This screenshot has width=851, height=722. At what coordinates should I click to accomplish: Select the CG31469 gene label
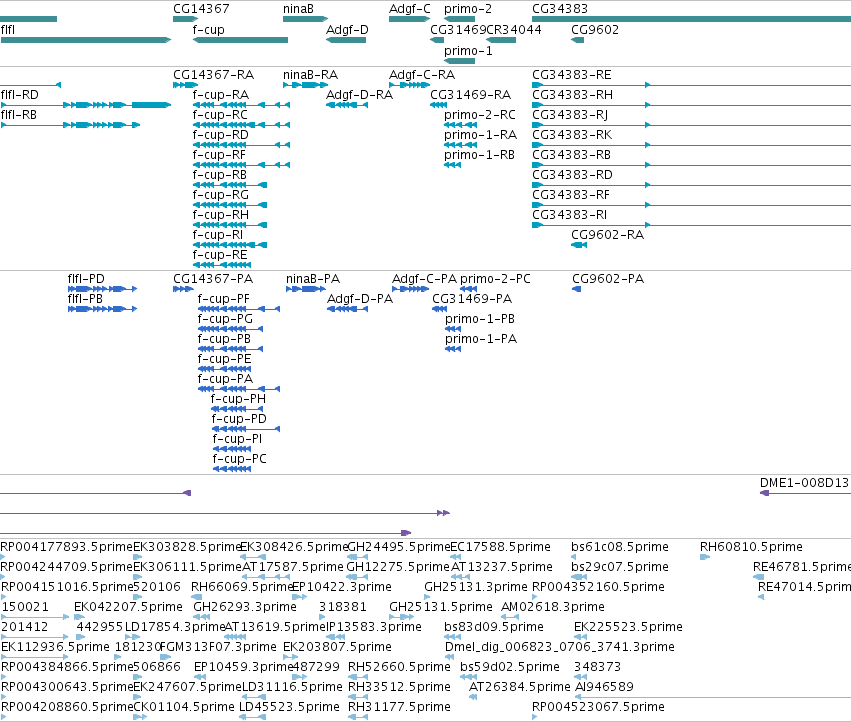pos(458,29)
